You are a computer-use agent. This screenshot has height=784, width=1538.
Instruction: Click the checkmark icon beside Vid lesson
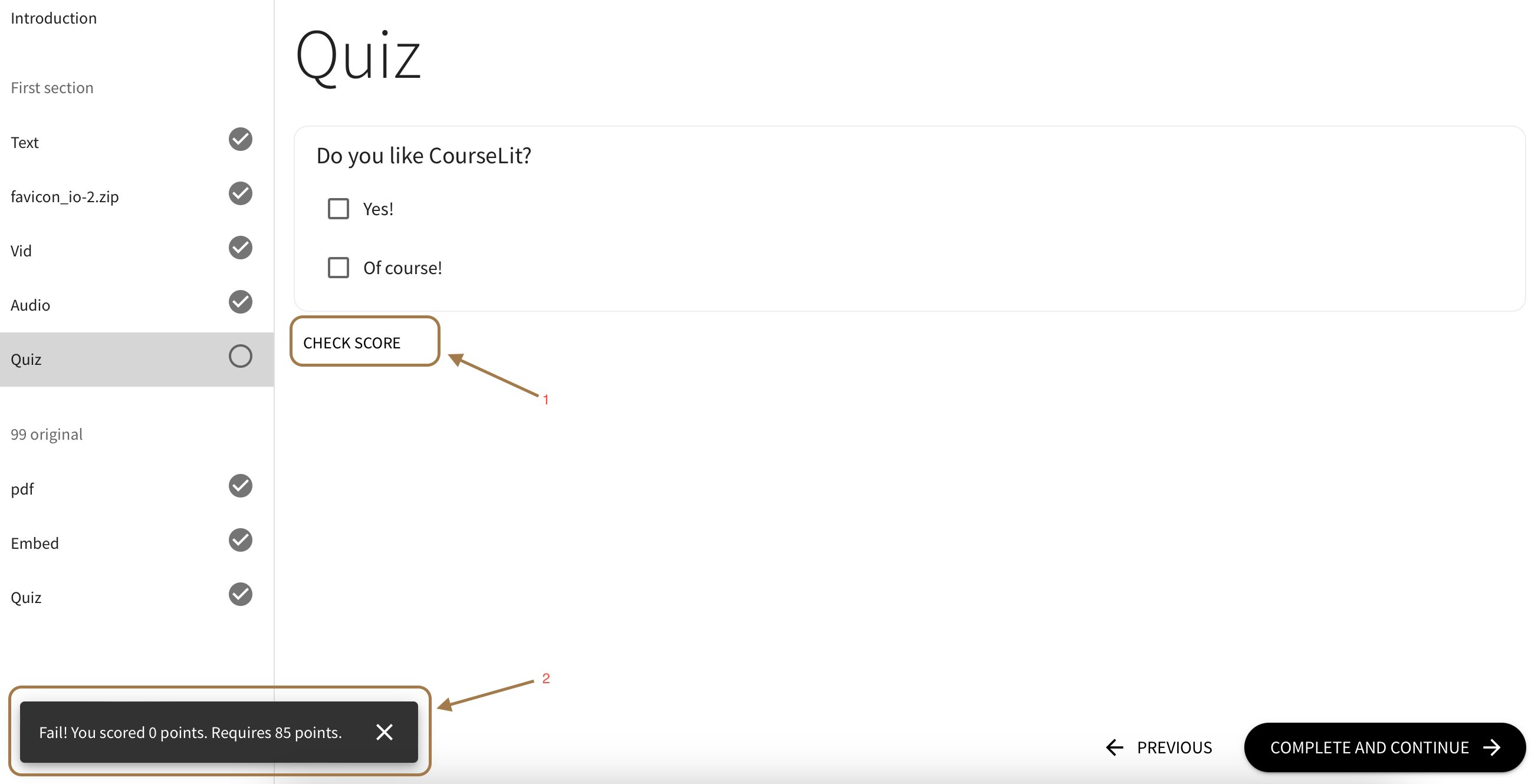click(240, 248)
